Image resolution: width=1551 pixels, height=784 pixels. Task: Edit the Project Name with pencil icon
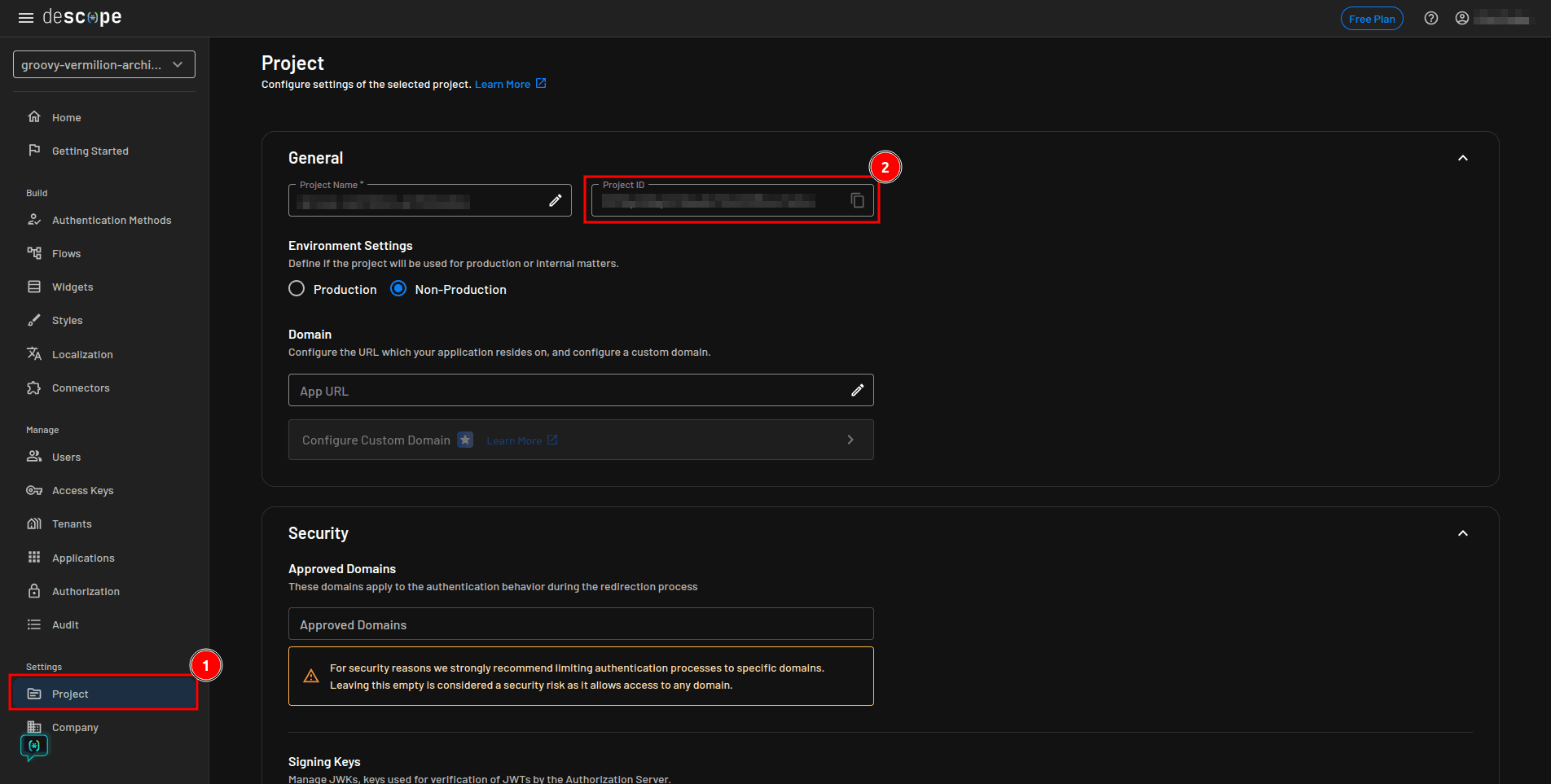(x=555, y=200)
